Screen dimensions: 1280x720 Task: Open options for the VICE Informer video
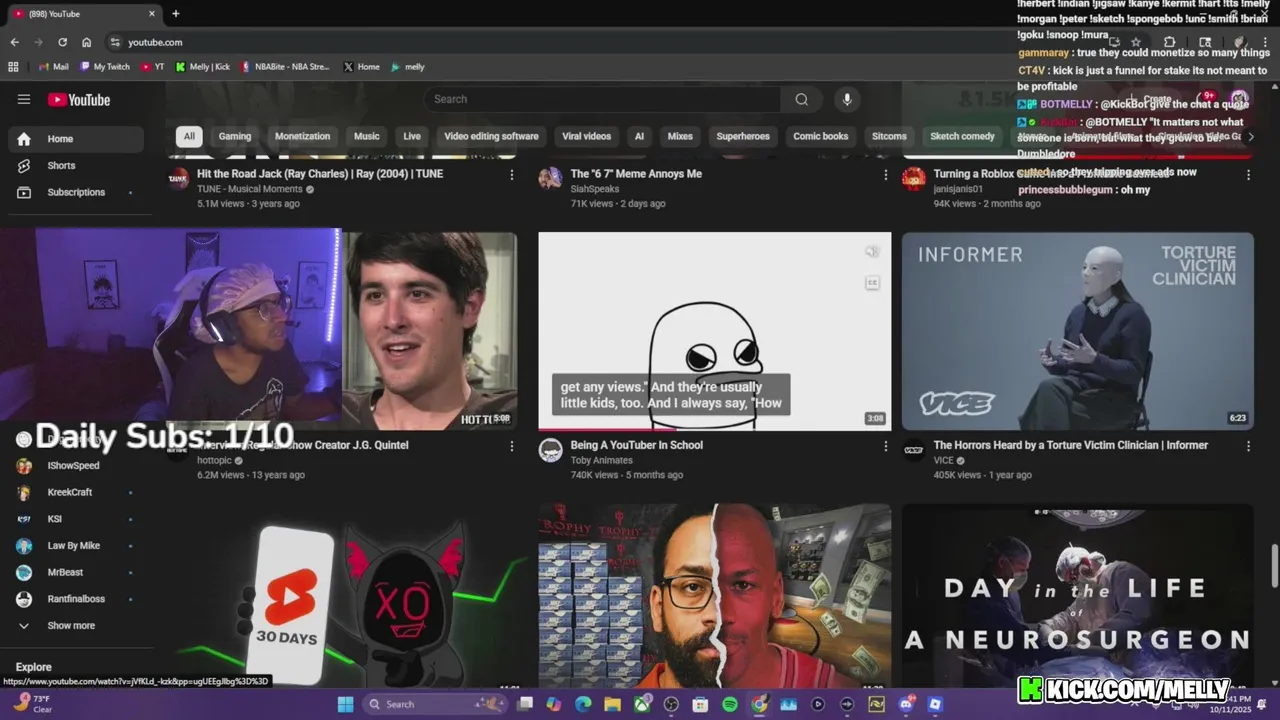tap(1248, 446)
